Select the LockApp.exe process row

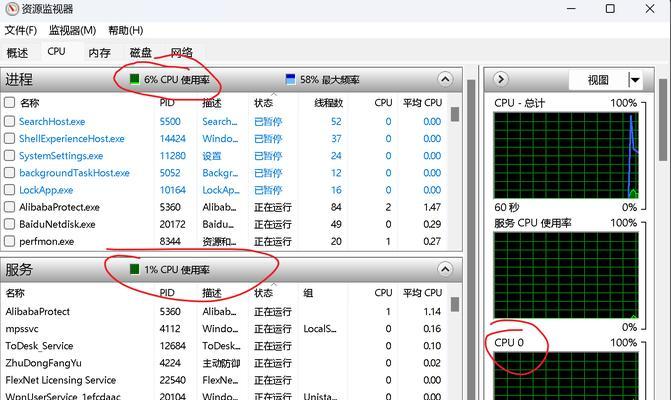226,190
